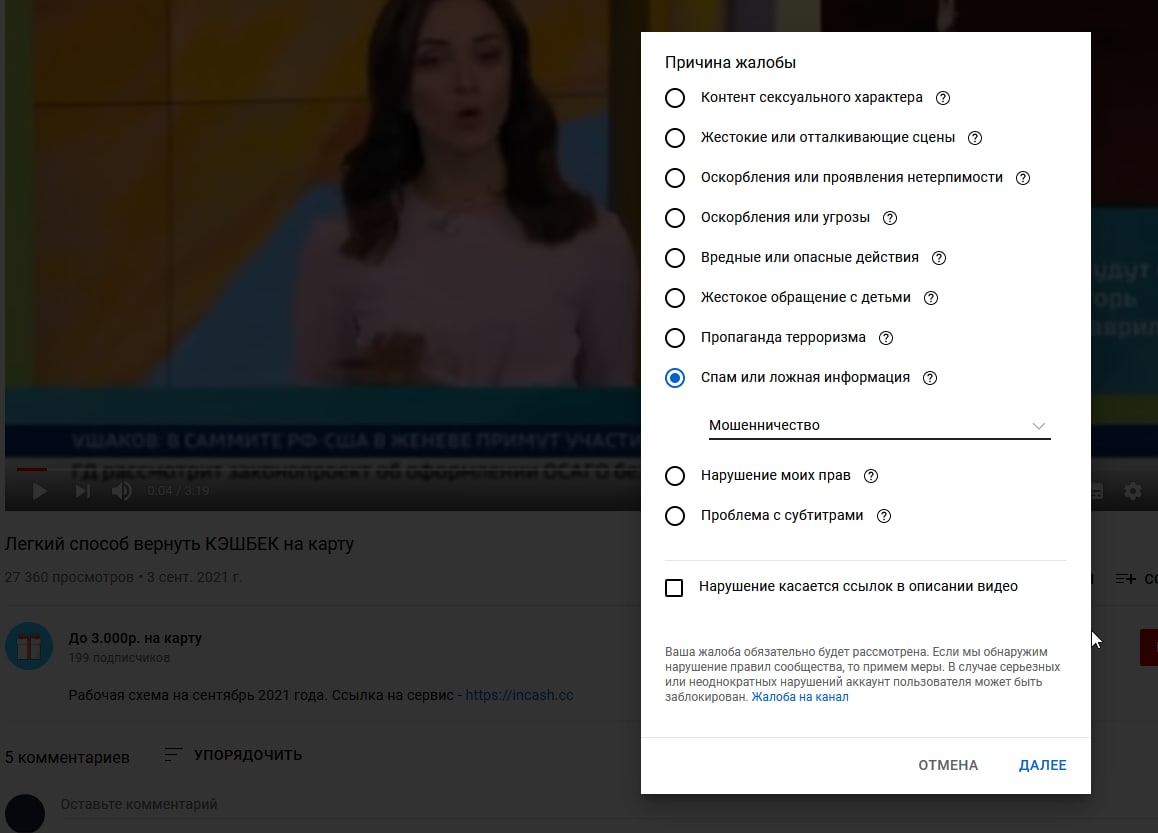Click the channel gift avatar
Screen dimensions: 1158x833
(x=29, y=646)
